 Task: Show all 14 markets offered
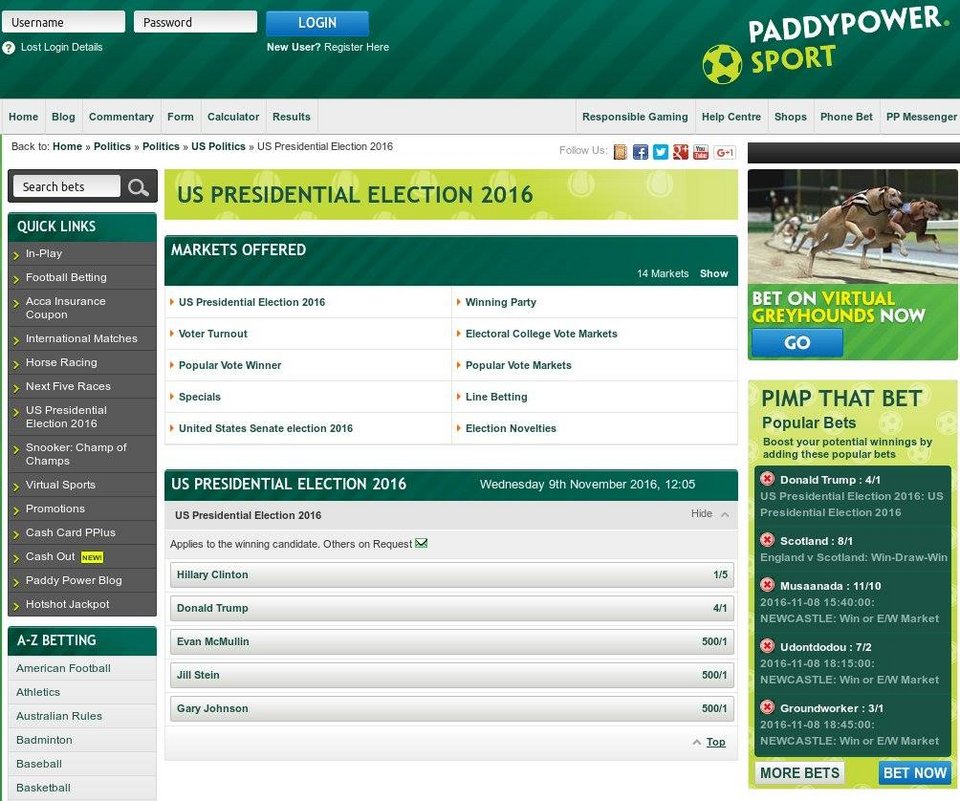point(713,273)
